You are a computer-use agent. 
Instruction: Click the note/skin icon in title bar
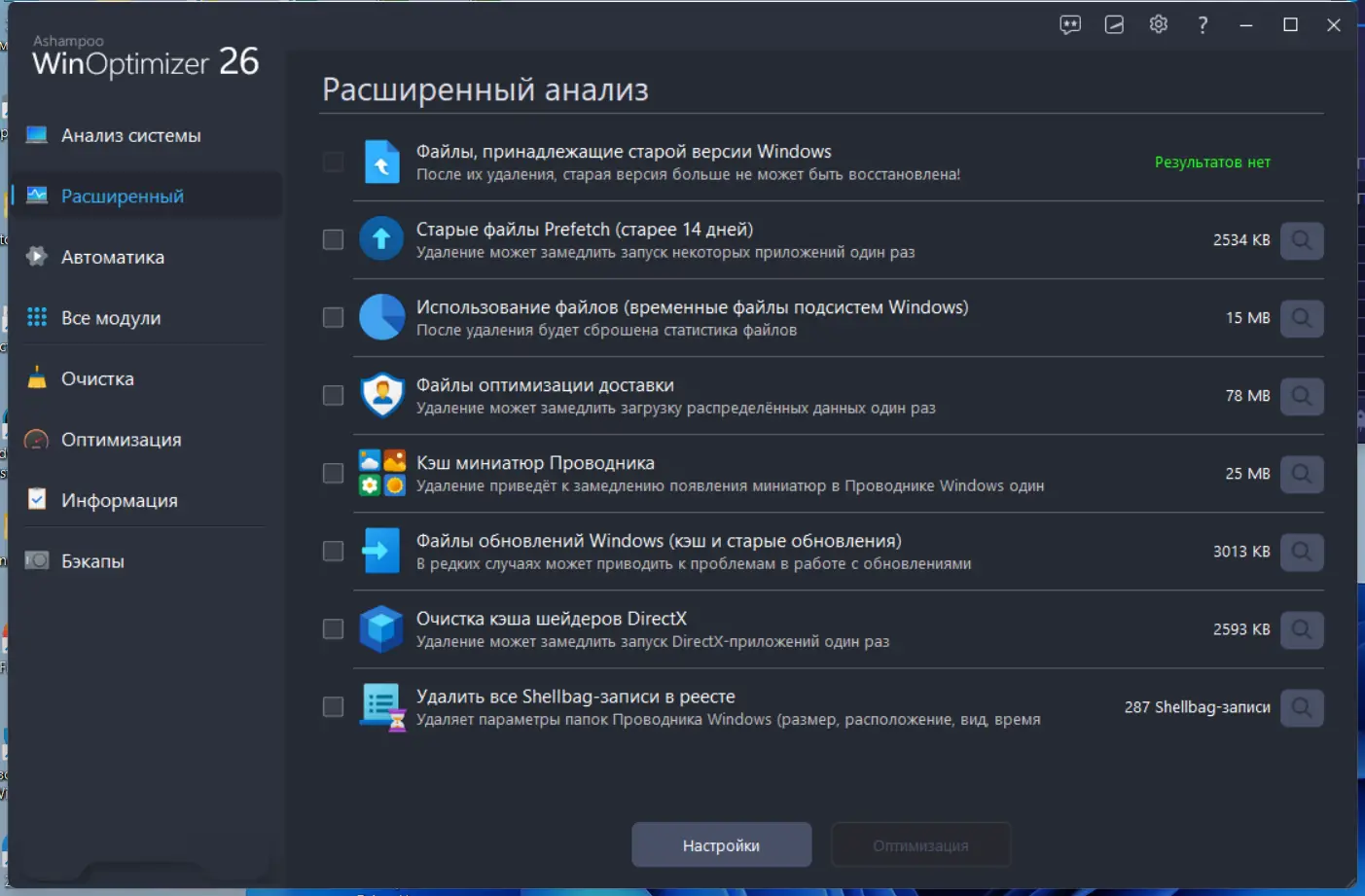[x=1114, y=25]
